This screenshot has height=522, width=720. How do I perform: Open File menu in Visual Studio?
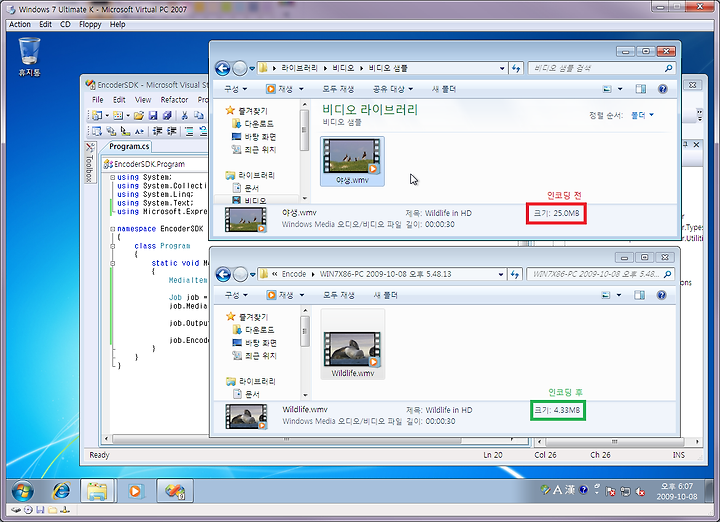(98, 100)
